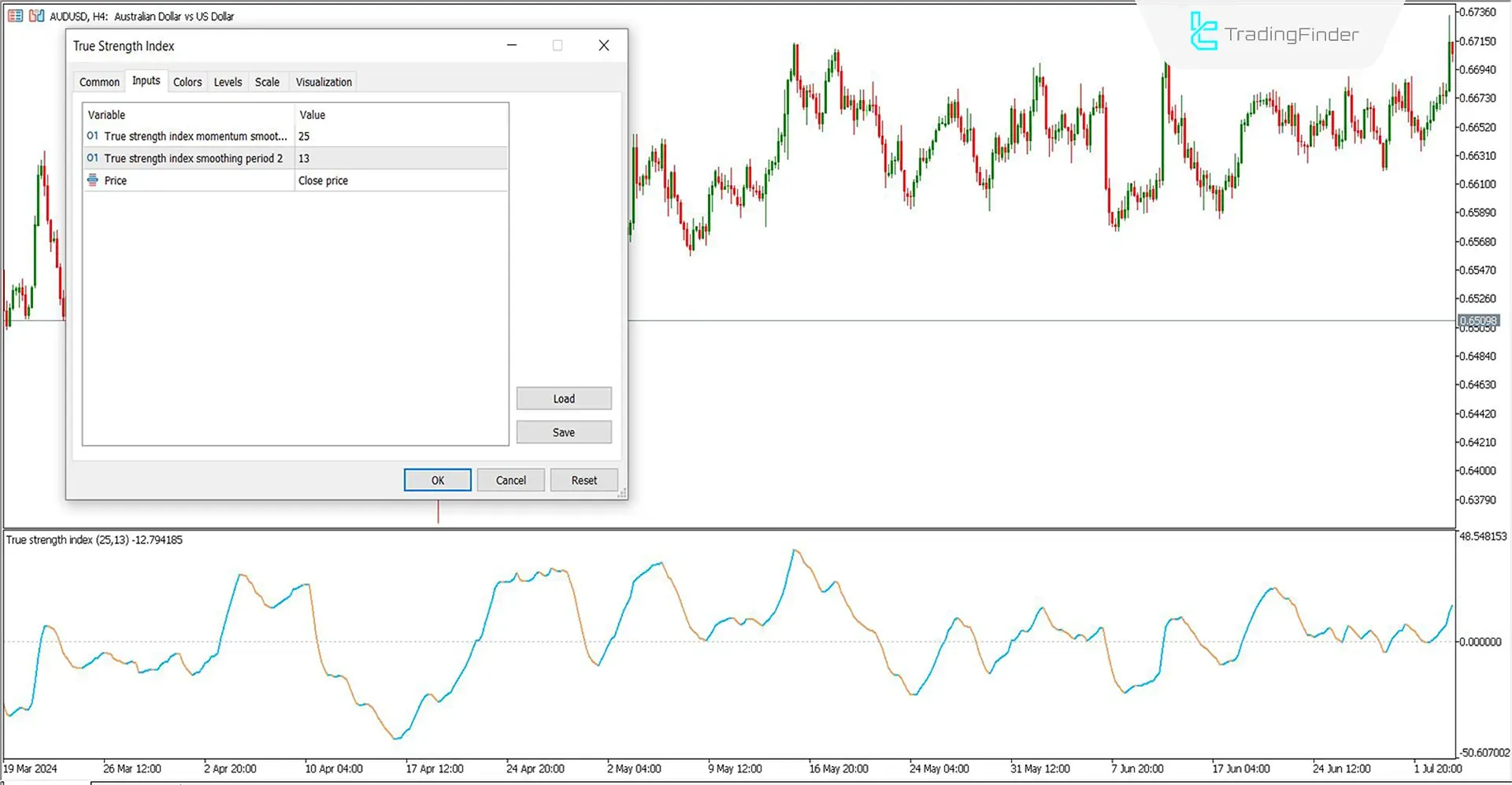Click the dialog resize grip corner

pyautogui.click(x=622, y=494)
